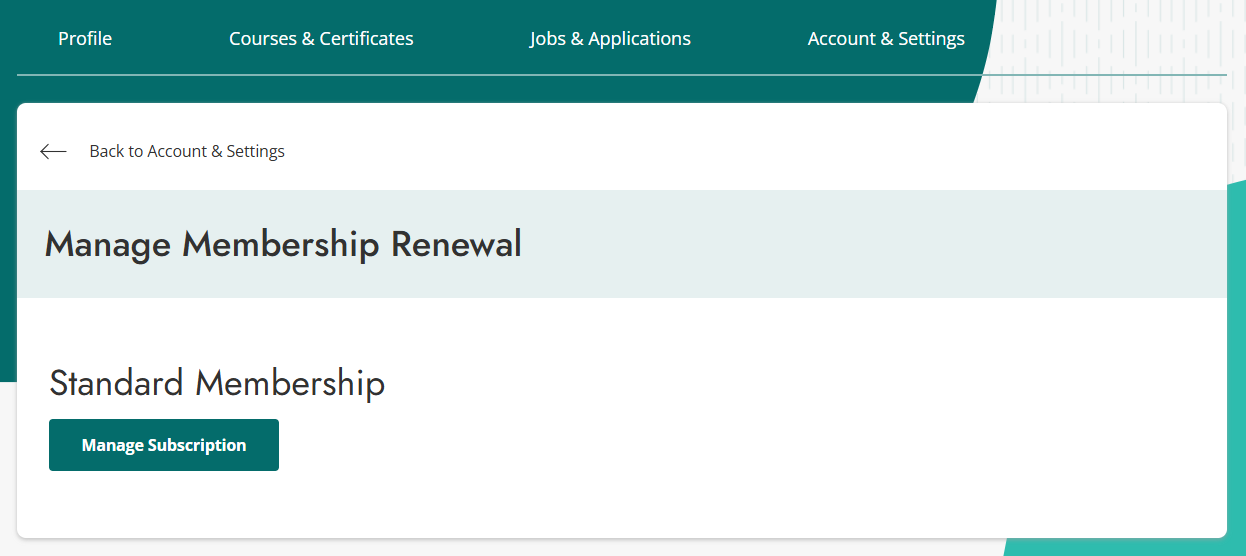Open the Profile tab
Viewport: 1246px width, 556px height.
click(x=85, y=39)
